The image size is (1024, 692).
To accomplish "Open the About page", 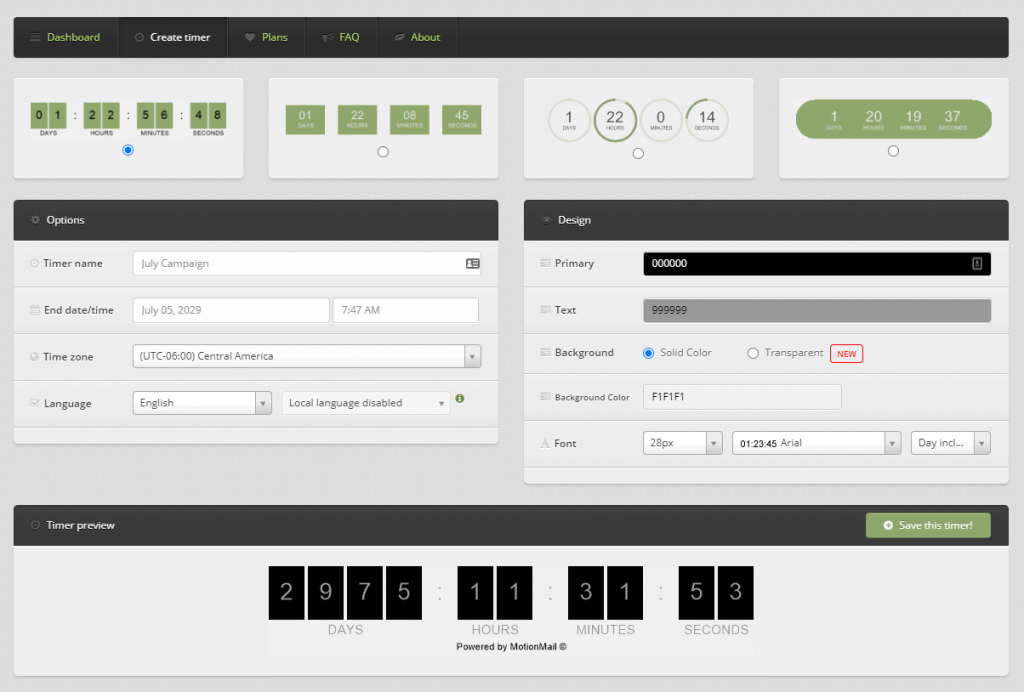I will 417,37.
